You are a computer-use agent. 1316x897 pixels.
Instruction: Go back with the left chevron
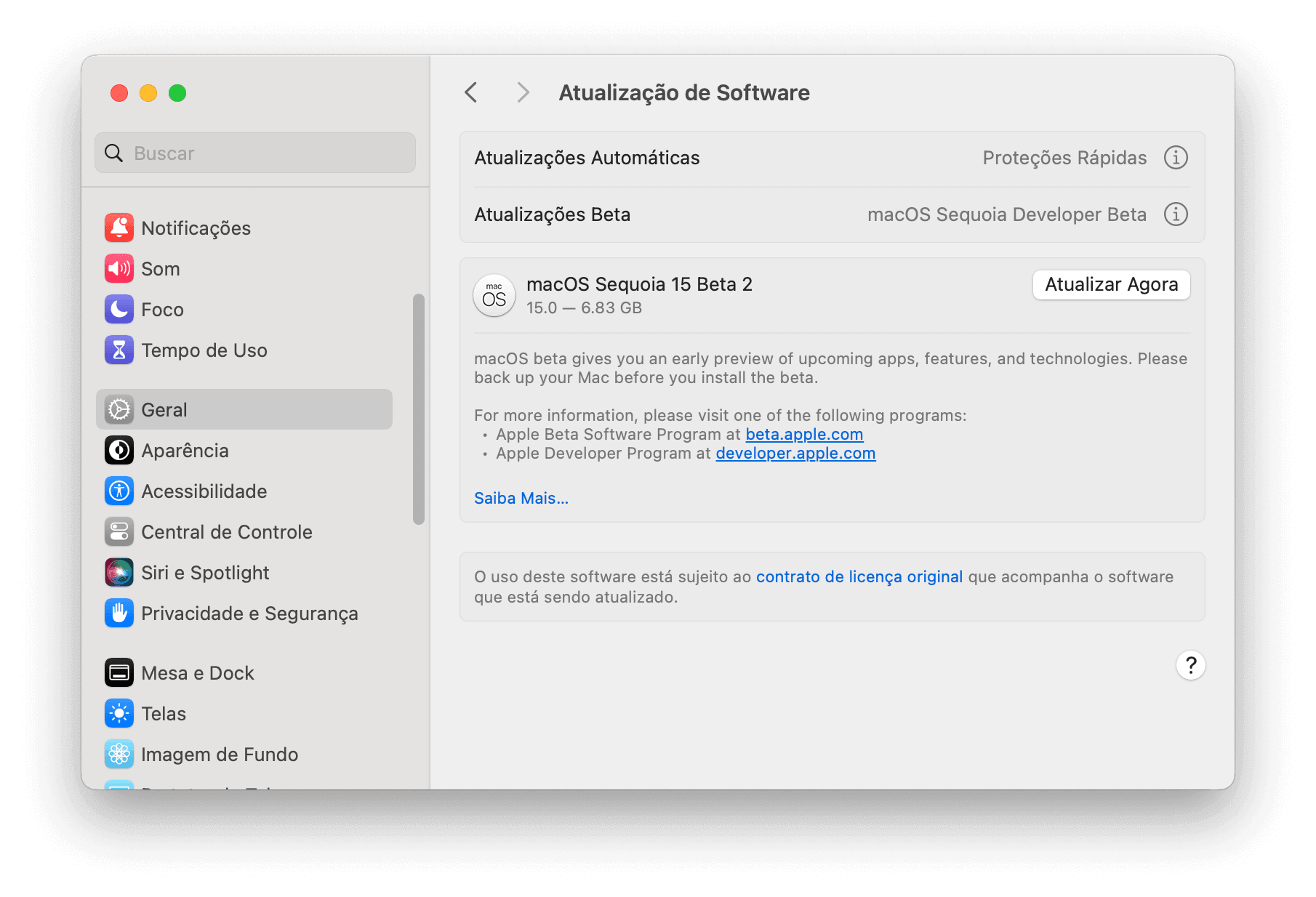point(471,93)
